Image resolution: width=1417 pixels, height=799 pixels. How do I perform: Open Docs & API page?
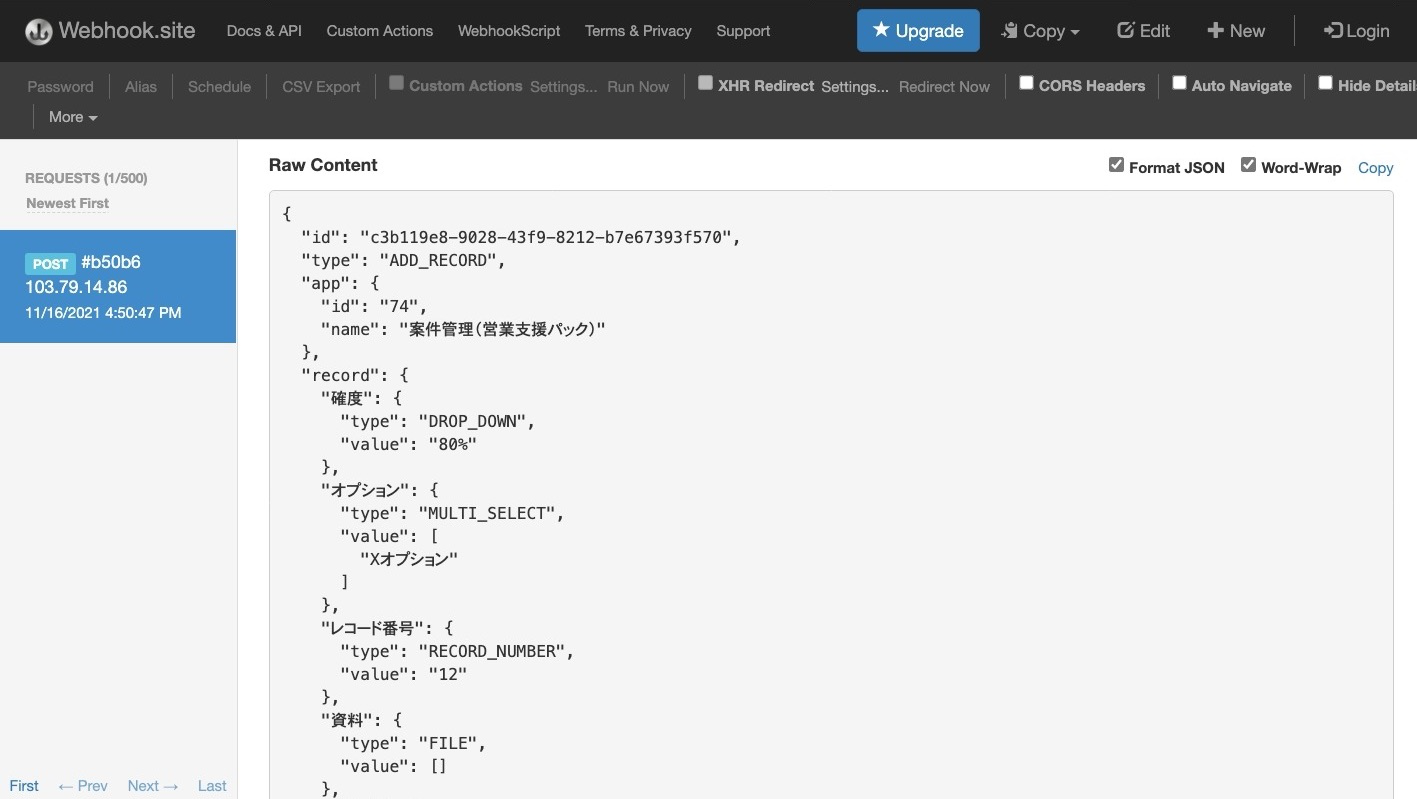264,31
